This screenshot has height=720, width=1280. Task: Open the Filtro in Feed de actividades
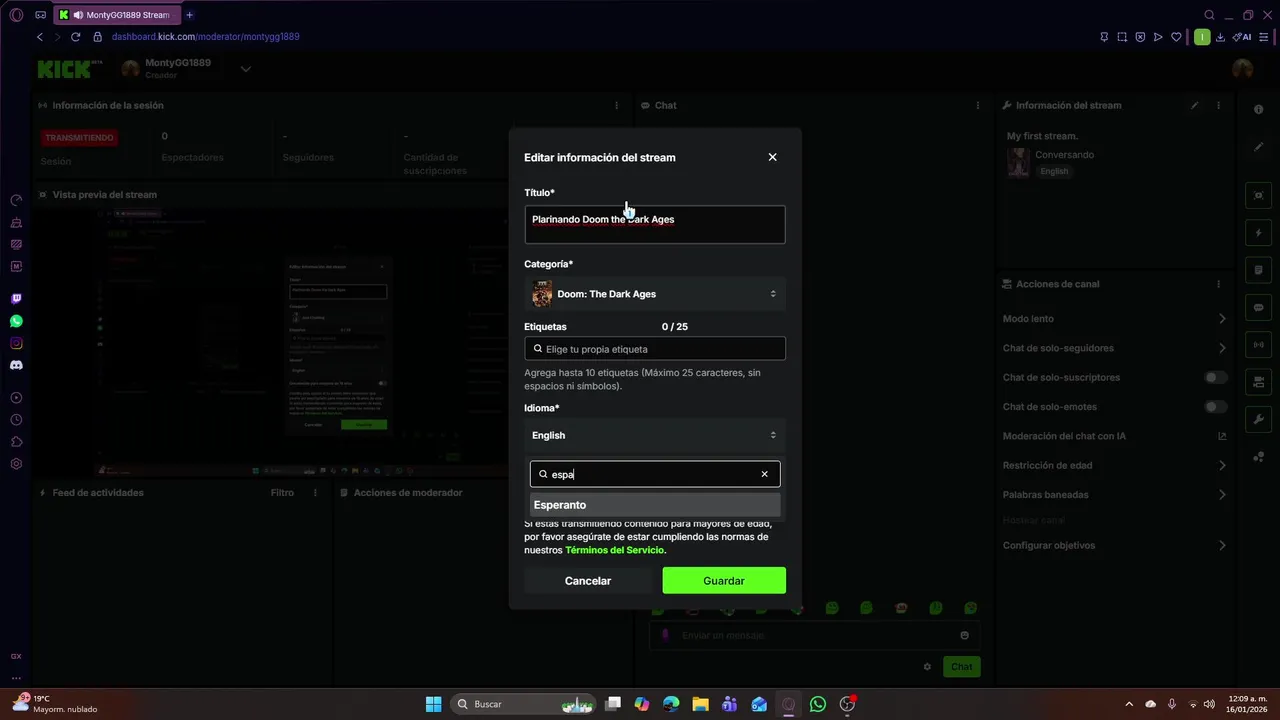282,493
